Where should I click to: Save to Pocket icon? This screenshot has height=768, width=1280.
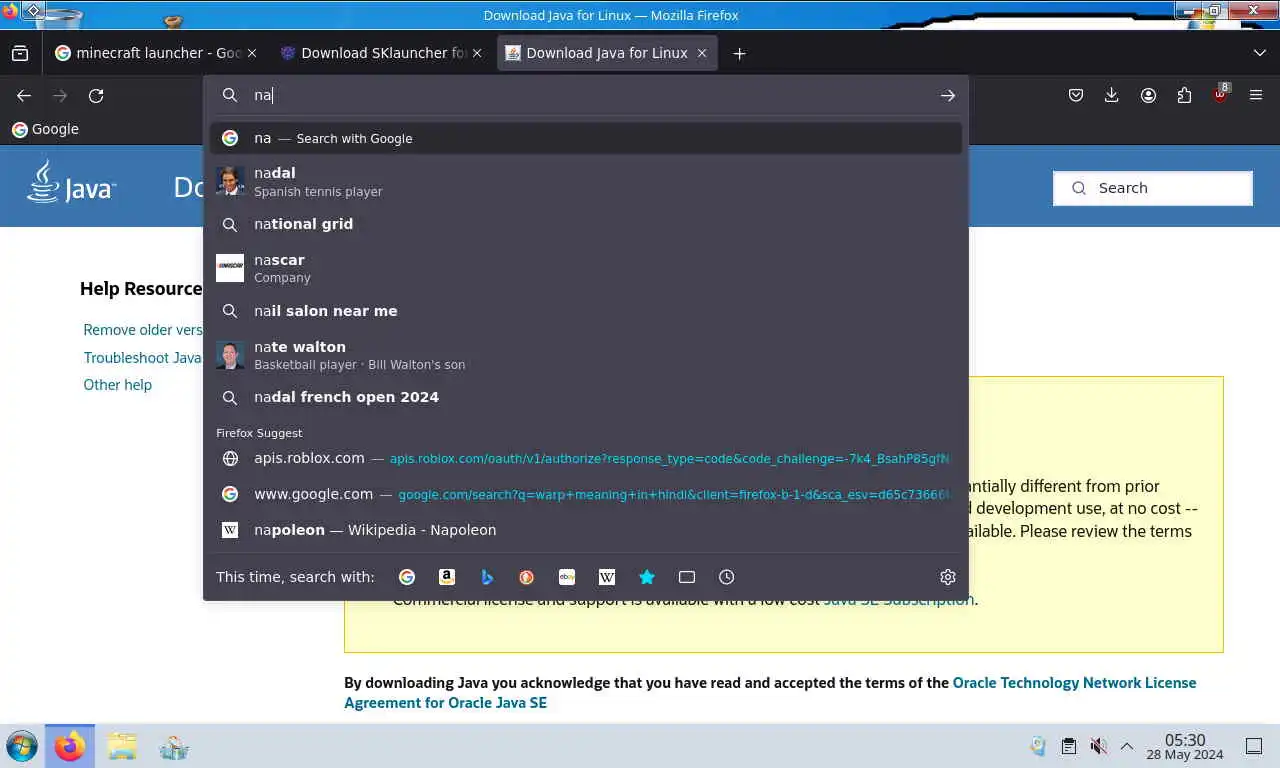1076,95
